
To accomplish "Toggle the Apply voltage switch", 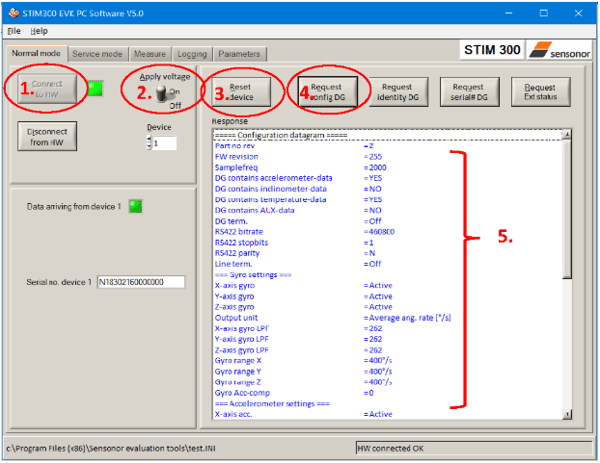I will click(x=162, y=93).
